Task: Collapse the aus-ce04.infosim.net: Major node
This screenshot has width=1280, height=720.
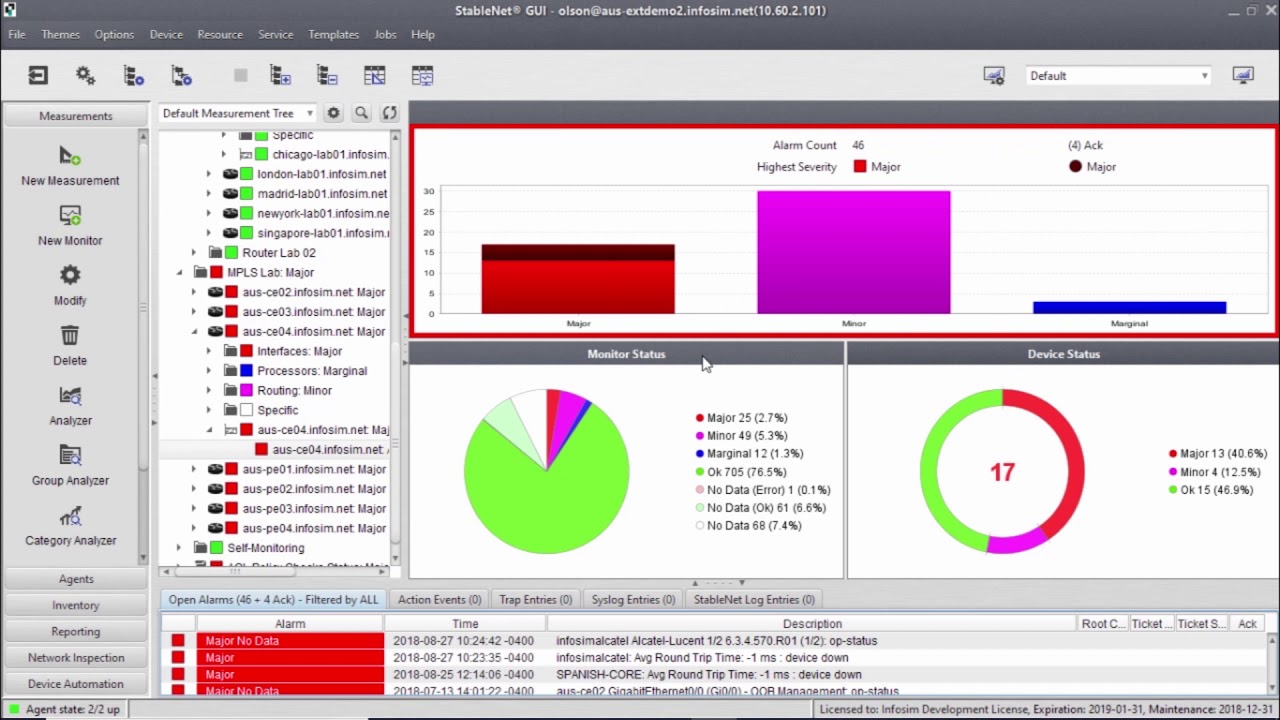Action: coord(194,331)
